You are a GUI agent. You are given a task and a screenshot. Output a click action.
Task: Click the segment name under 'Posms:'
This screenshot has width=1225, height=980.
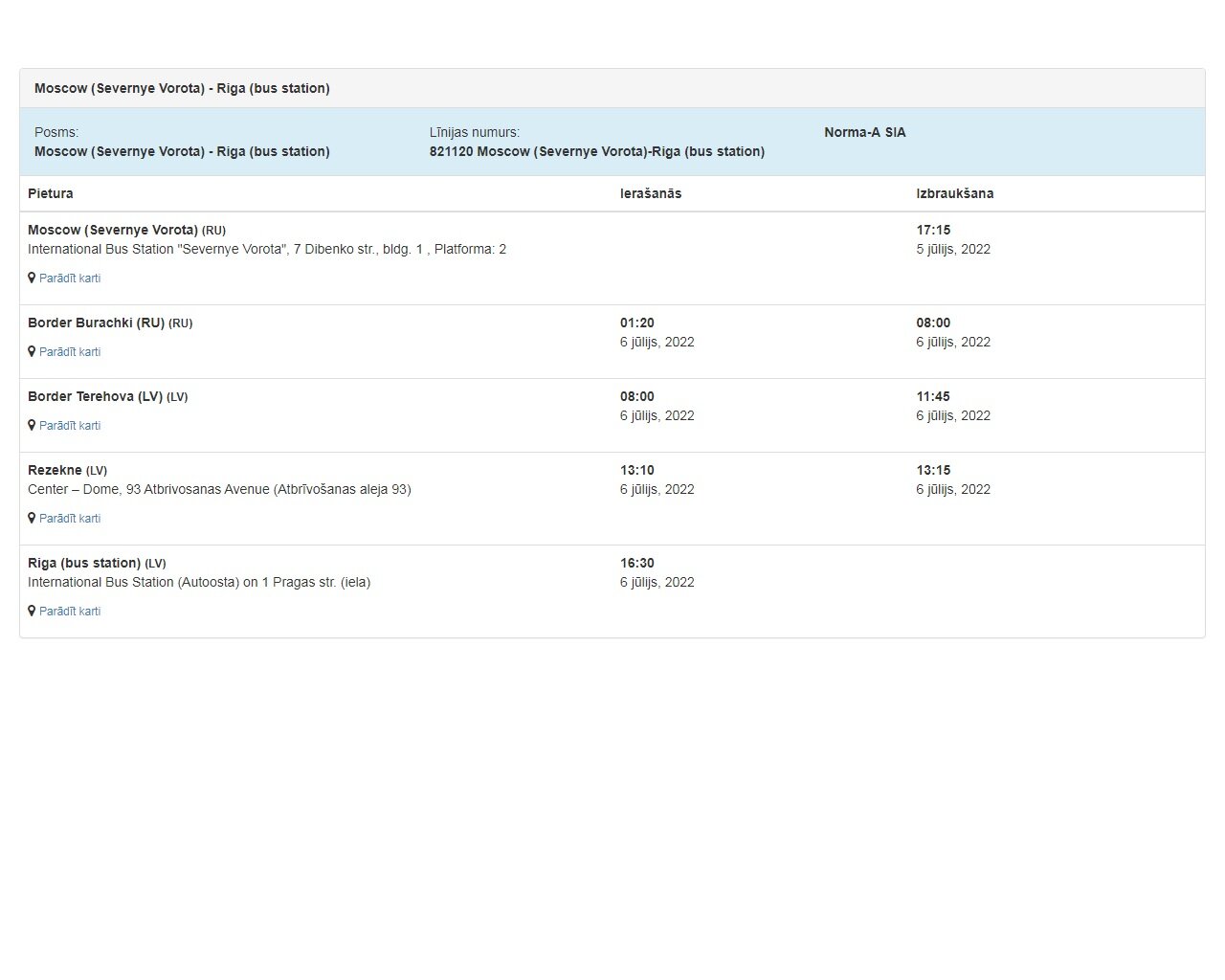click(182, 151)
